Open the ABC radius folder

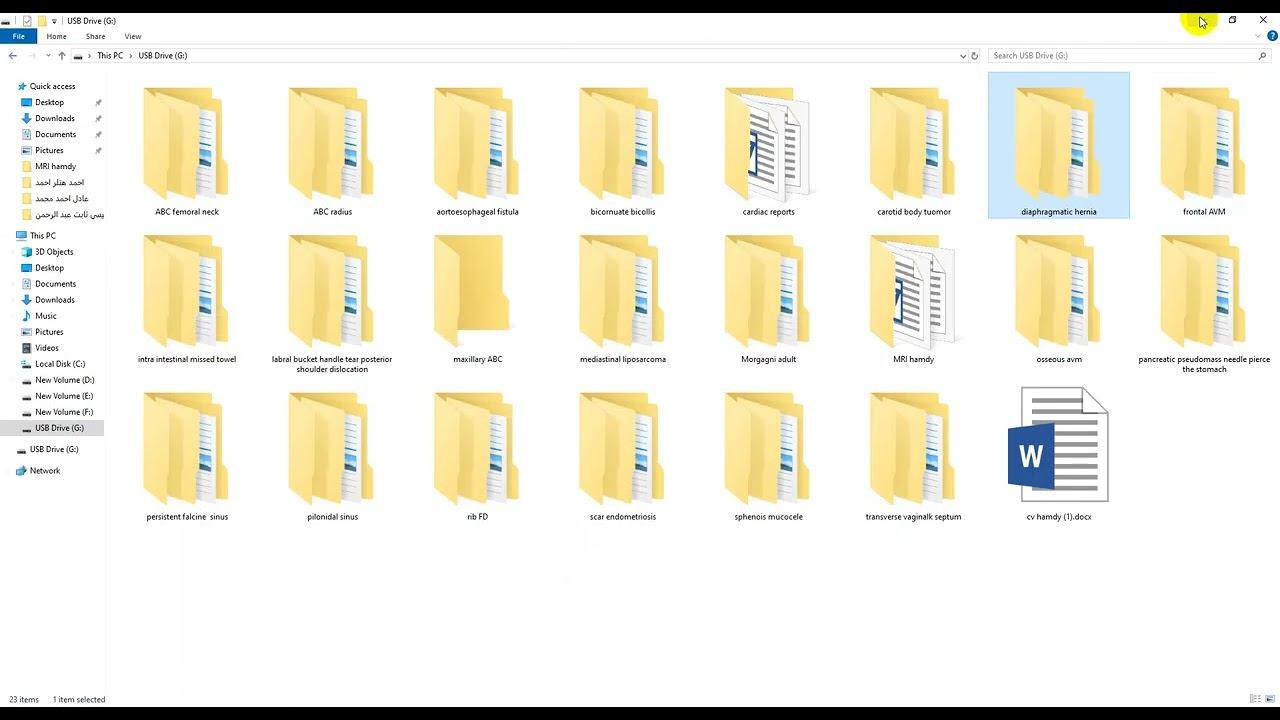[x=332, y=152]
